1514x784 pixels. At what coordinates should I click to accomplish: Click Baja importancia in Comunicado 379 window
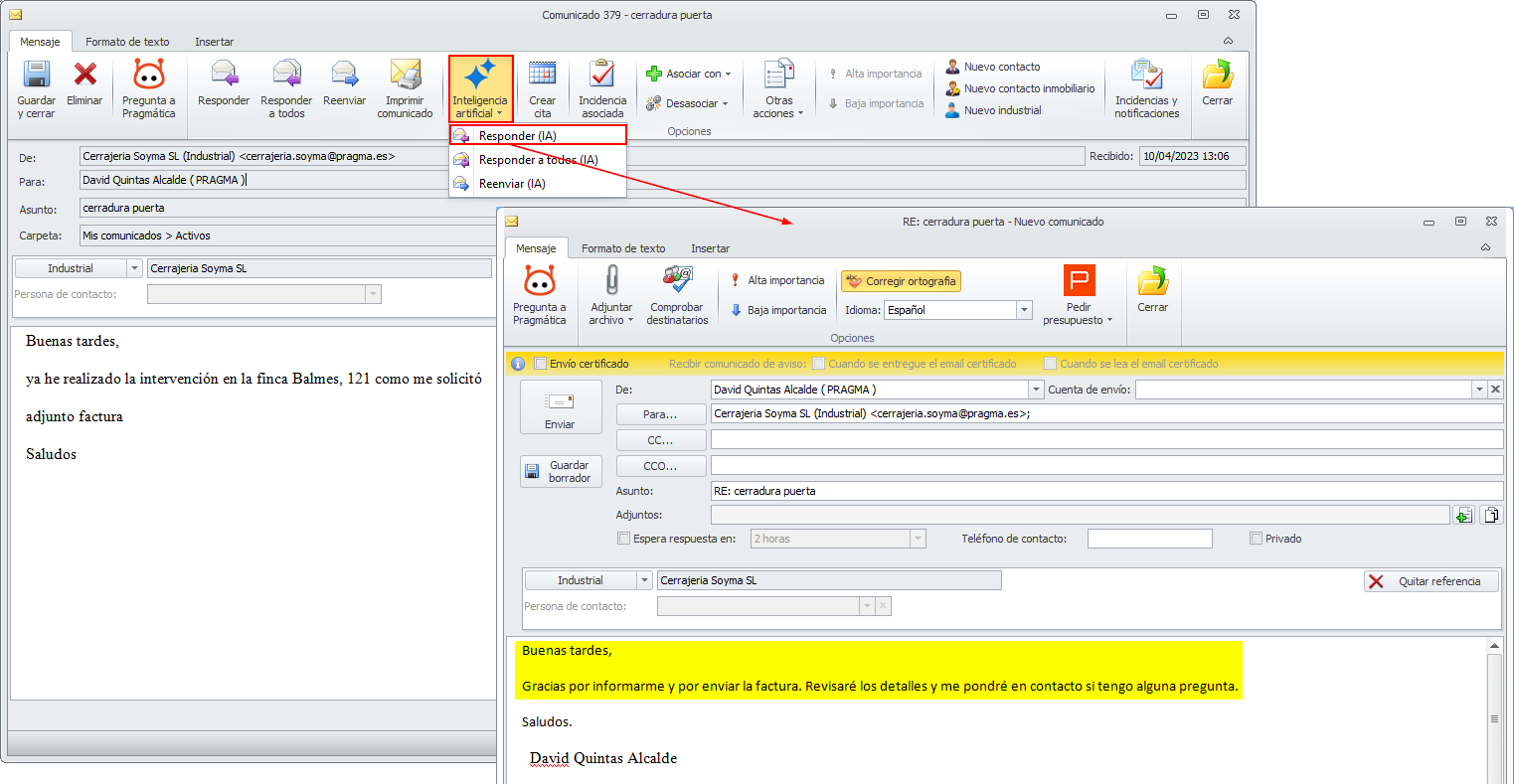pos(876,103)
